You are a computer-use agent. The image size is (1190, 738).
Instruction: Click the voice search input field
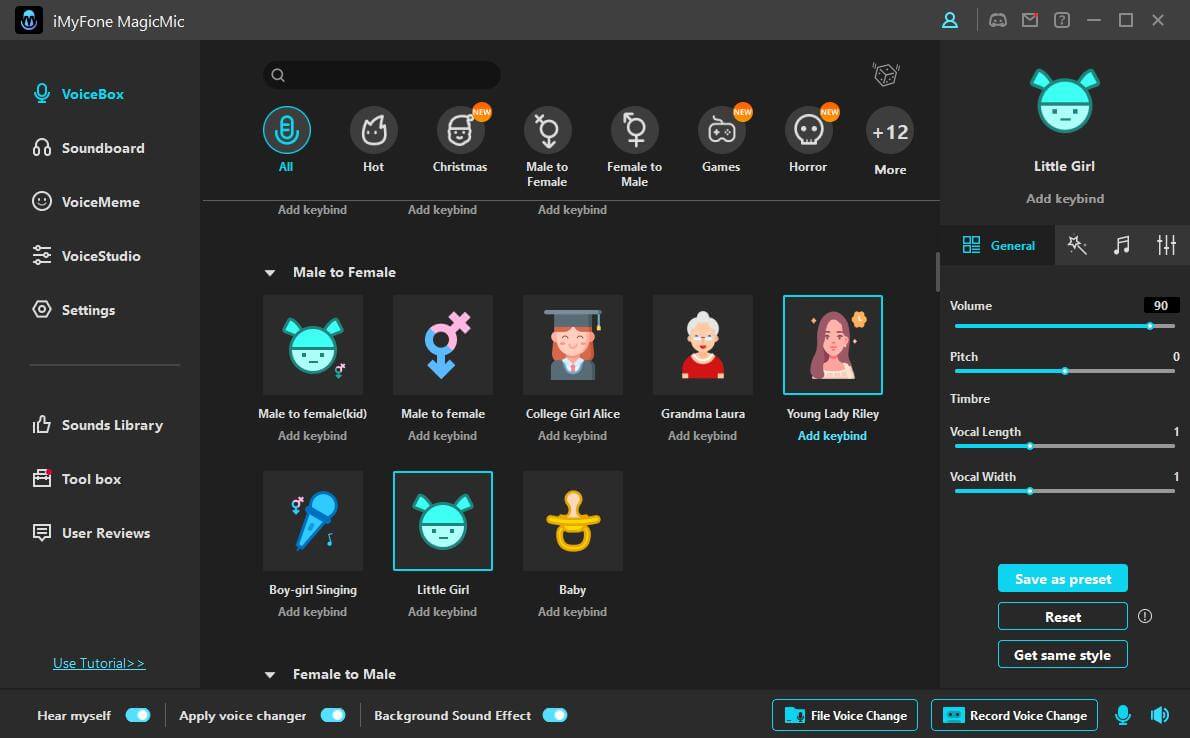[382, 74]
